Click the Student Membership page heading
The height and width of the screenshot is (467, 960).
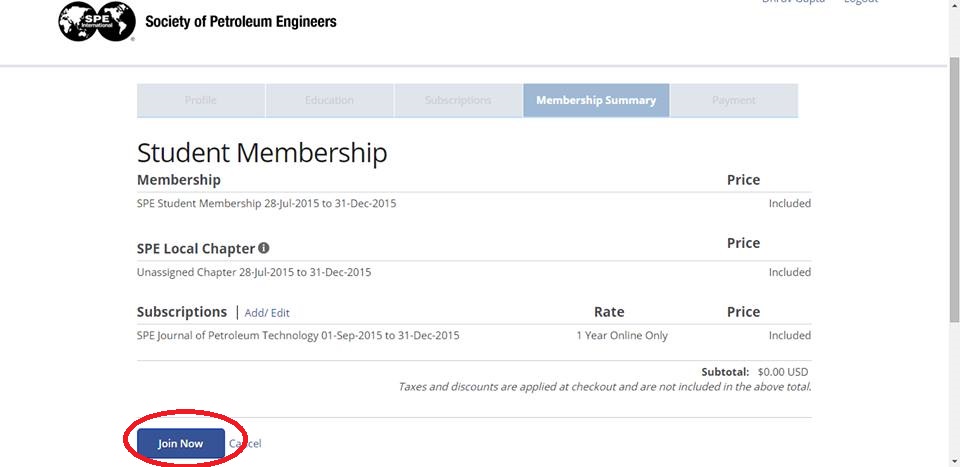(261, 153)
